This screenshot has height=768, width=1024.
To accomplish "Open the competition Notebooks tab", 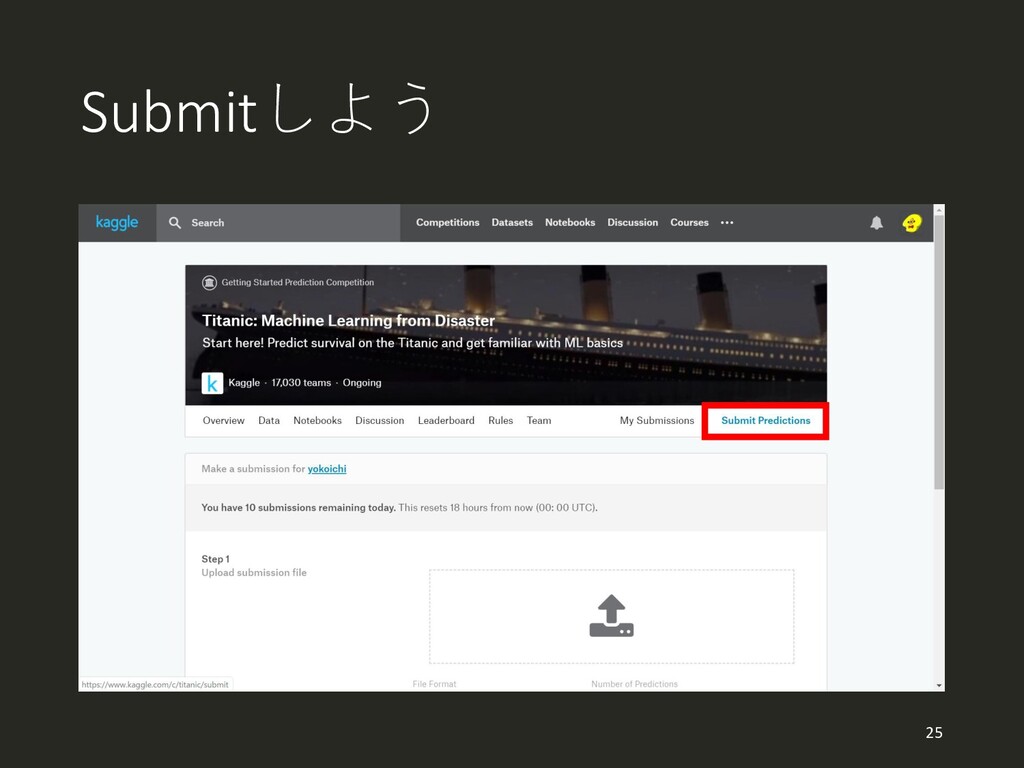I will click(317, 421).
